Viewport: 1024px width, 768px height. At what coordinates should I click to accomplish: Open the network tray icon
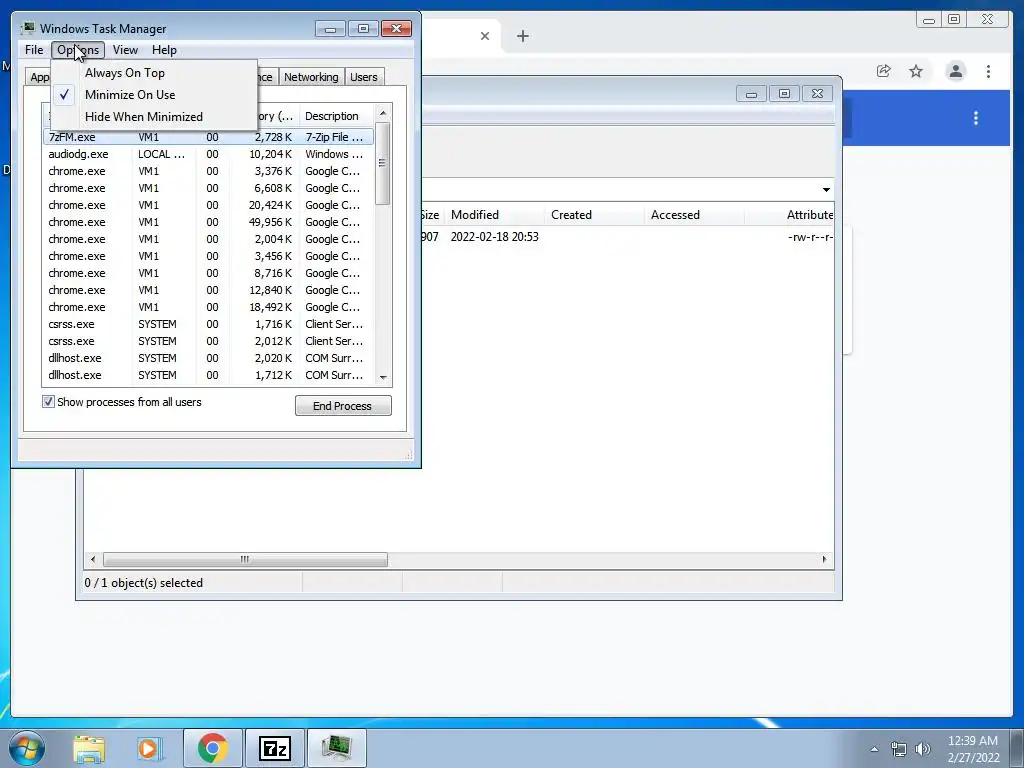click(x=899, y=749)
